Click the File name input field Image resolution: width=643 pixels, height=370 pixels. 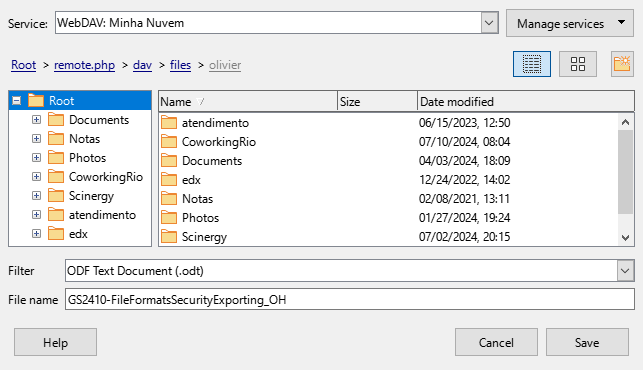coord(349,299)
